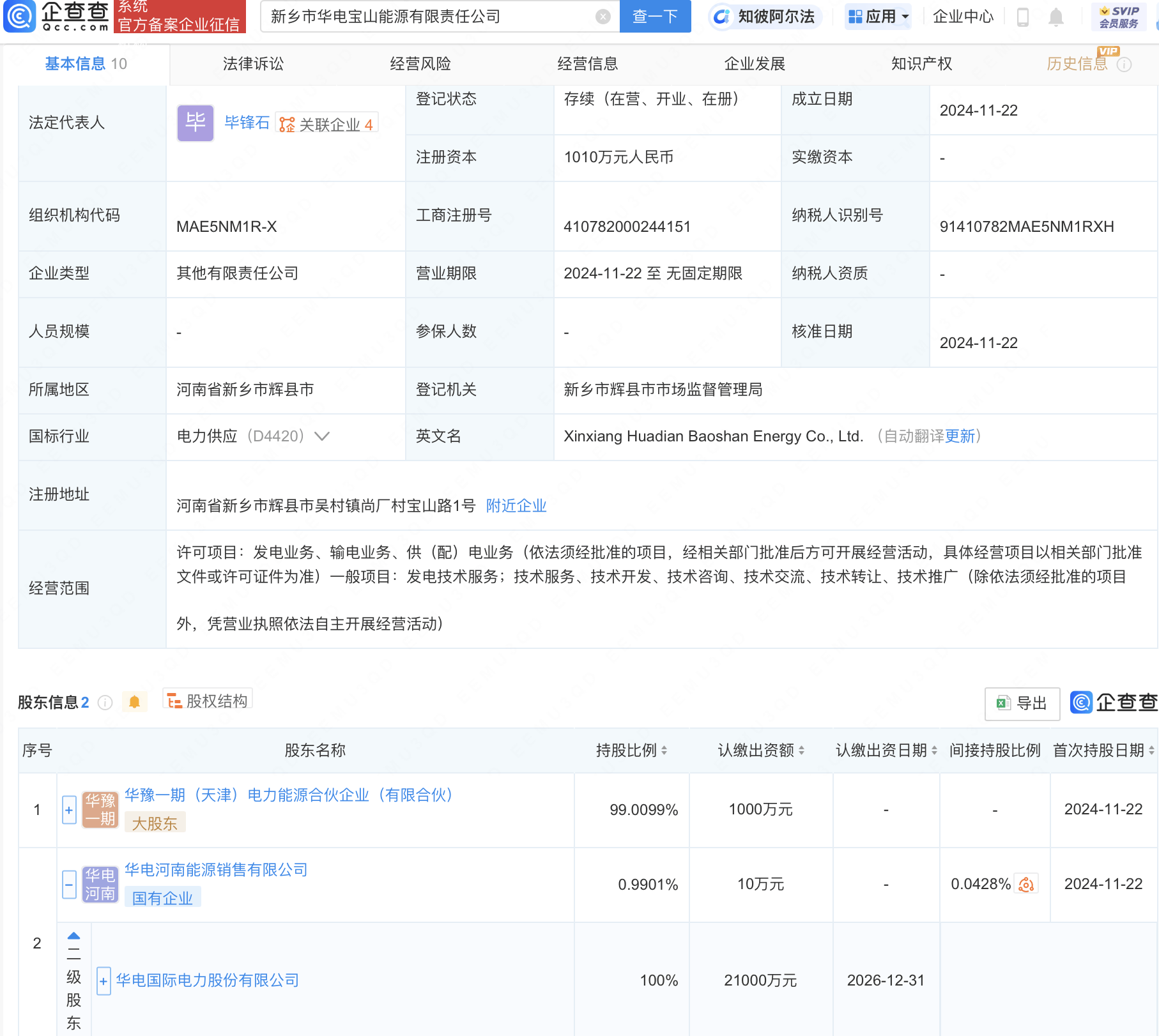
Task: Click the 华豫一期 shareholder logo
Action: [x=100, y=810]
